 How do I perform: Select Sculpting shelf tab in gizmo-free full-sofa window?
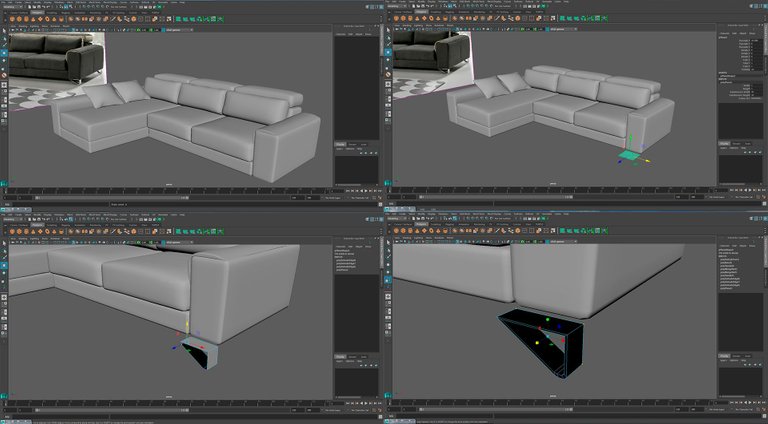tap(51, 13)
